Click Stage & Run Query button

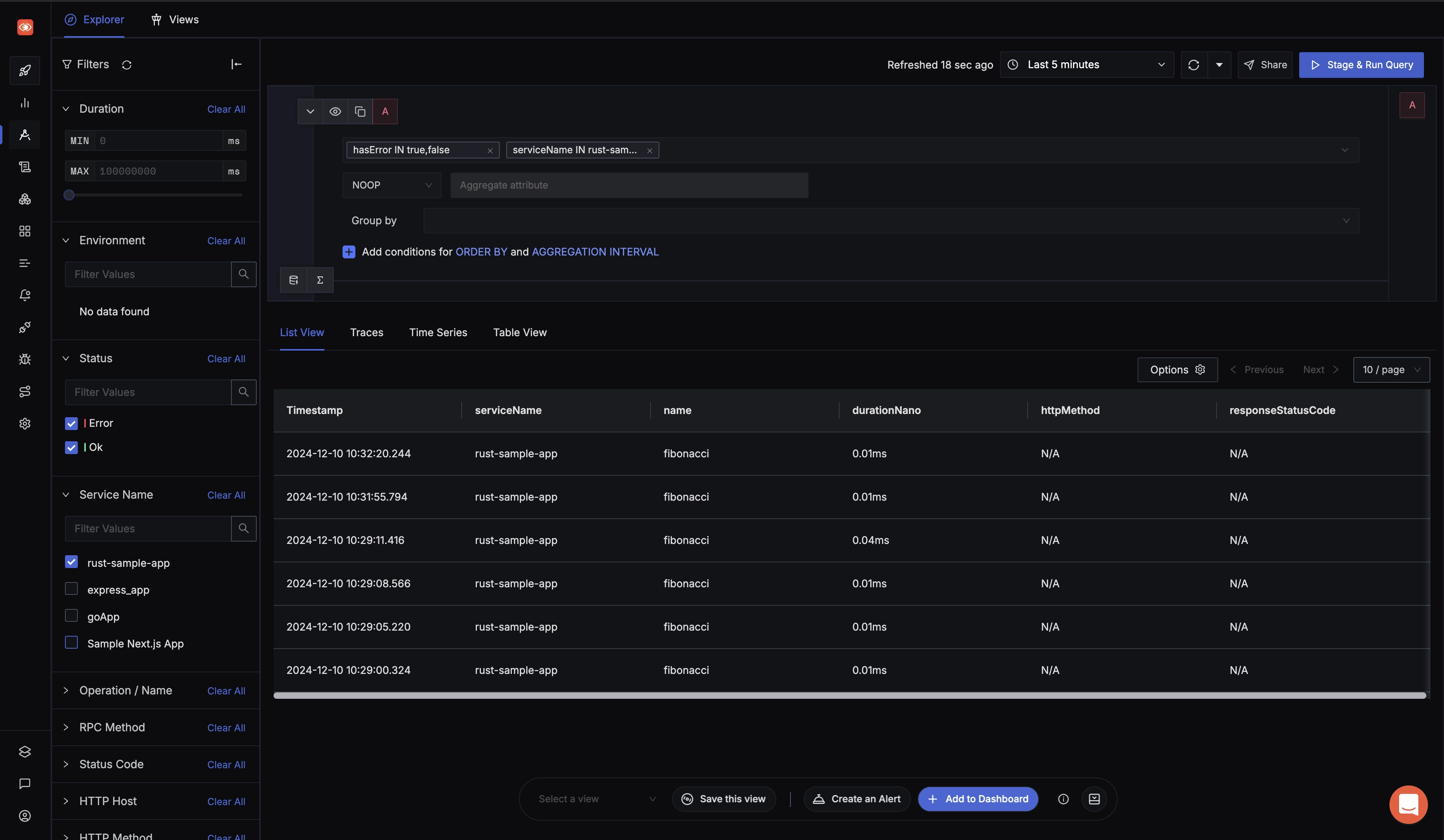pos(1361,65)
